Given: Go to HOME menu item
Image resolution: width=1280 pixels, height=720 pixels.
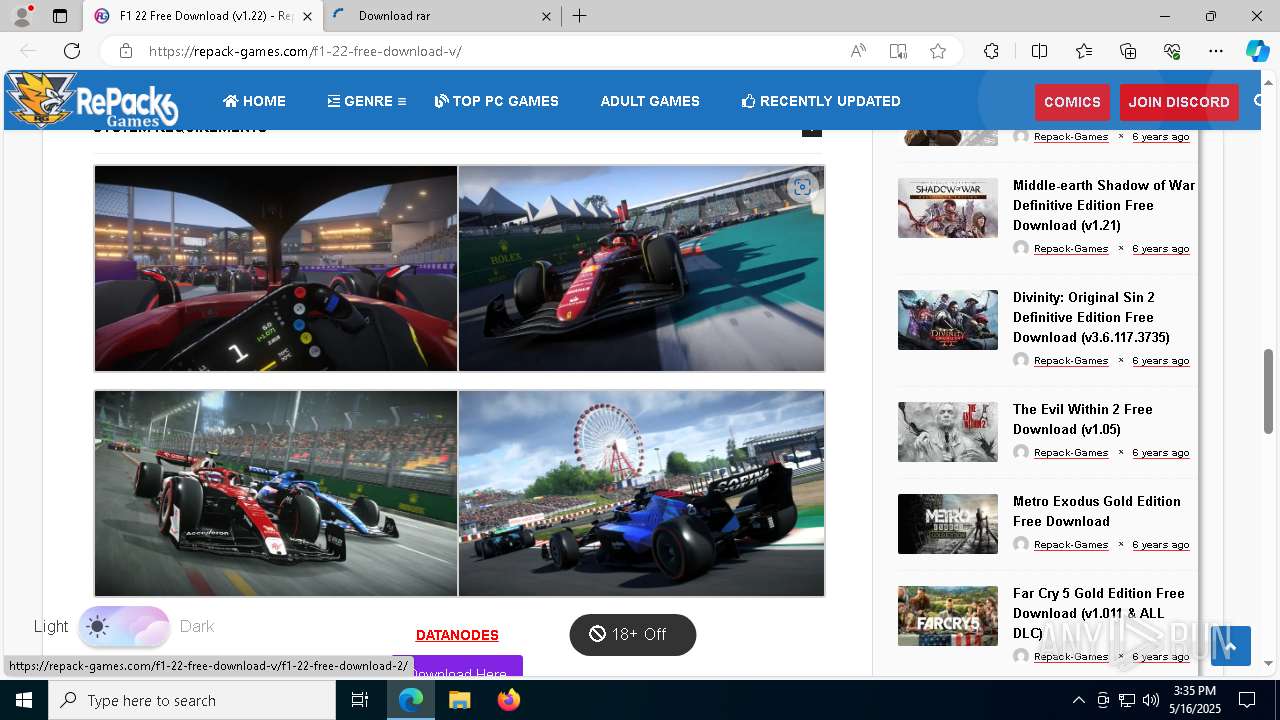Looking at the screenshot, I should click(x=254, y=101).
